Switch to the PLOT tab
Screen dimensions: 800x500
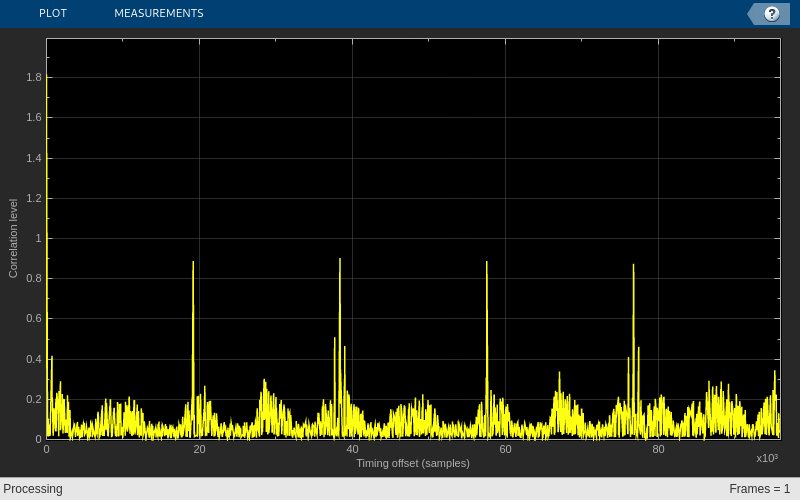(x=53, y=13)
